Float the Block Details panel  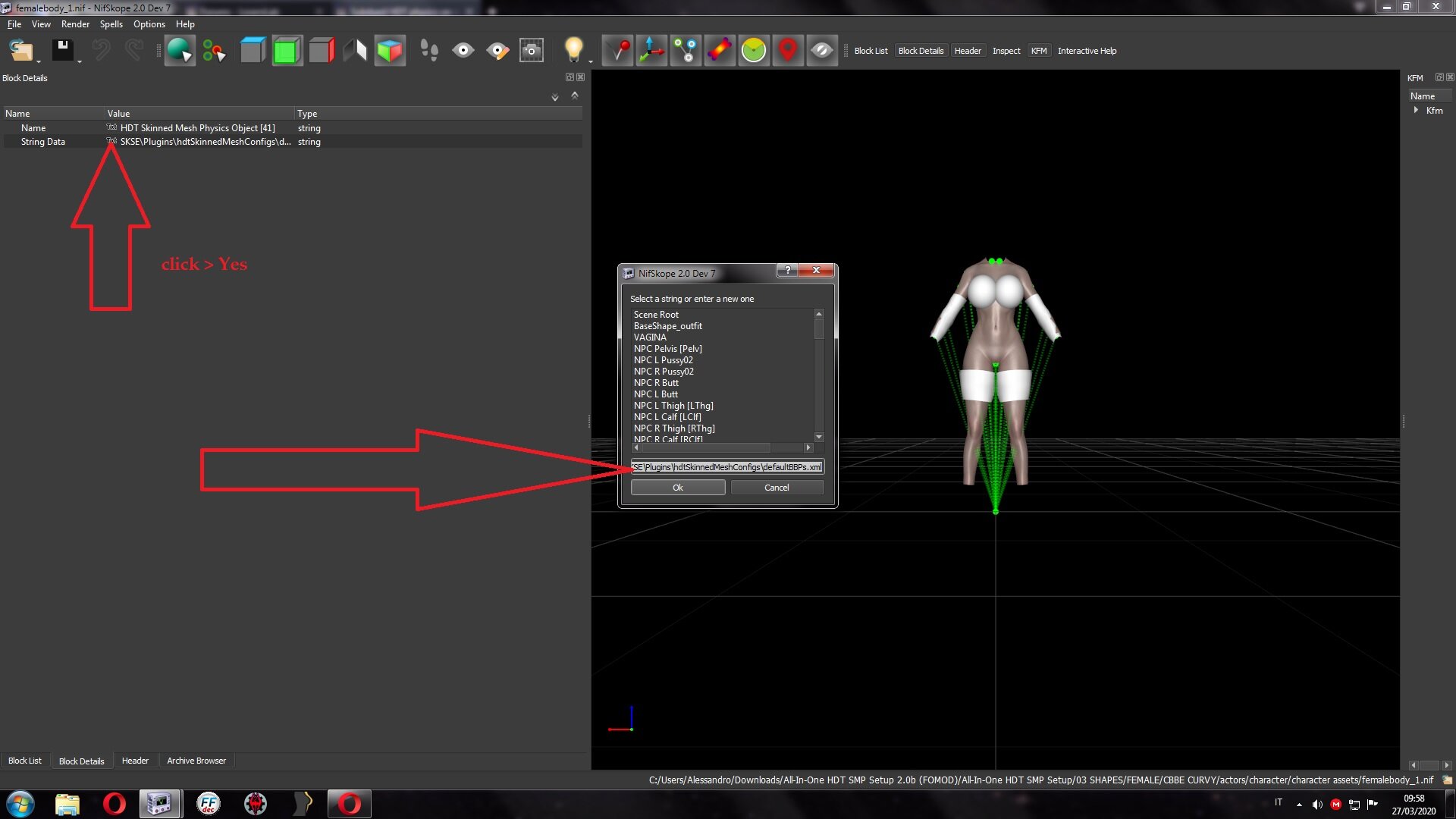coord(570,77)
